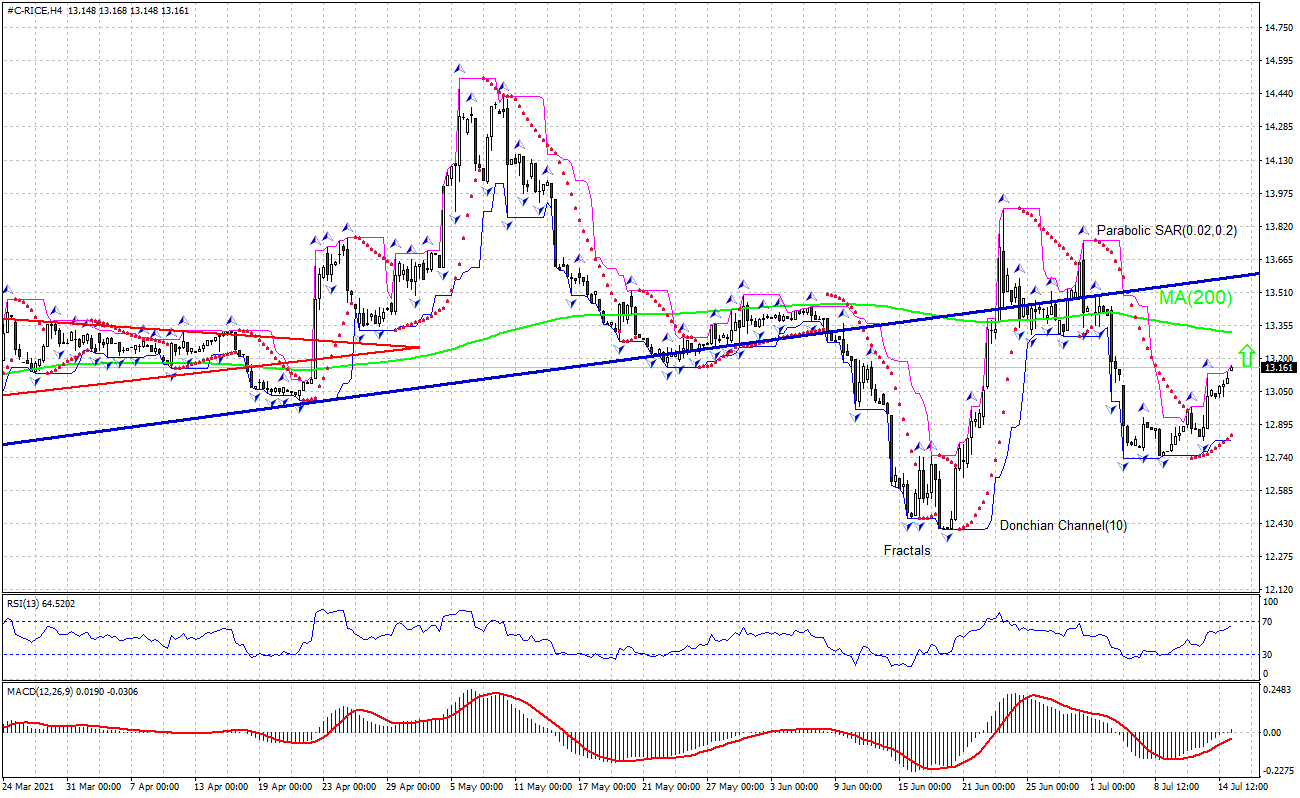Click the MA(200) indicator label
Viewport: 1300px width, 798px height.
[1195, 297]
